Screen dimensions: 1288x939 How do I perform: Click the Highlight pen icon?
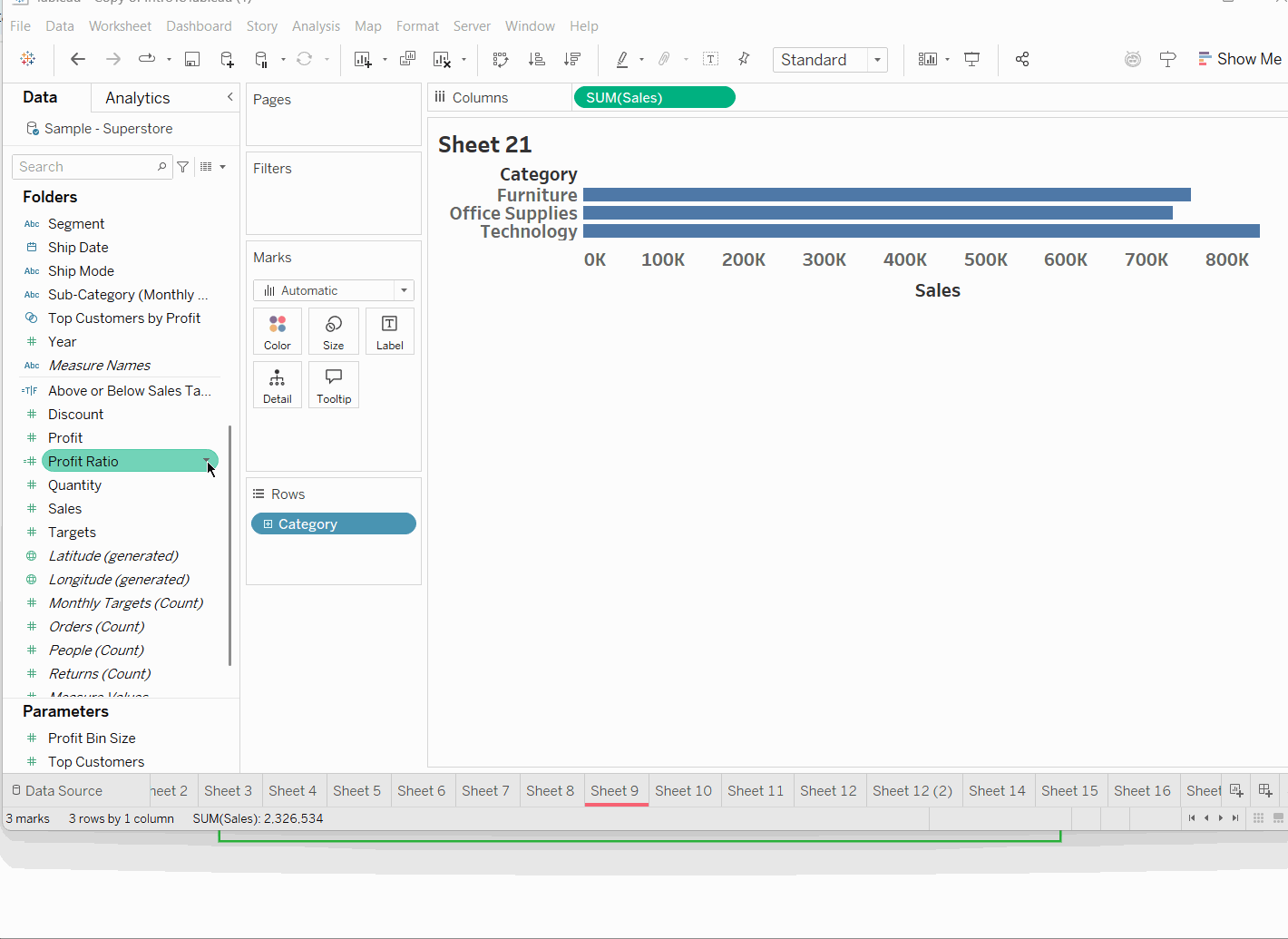pos(622,59)
